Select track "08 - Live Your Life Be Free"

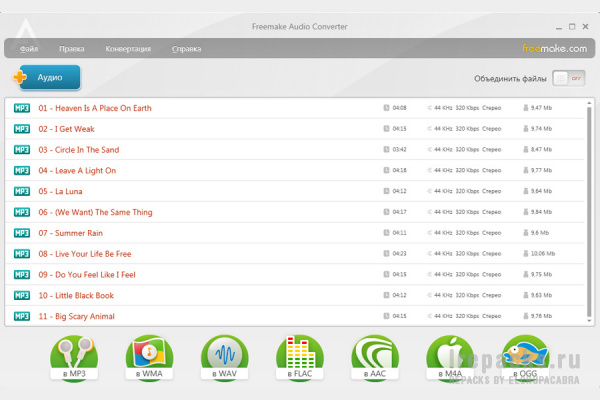point(295,254)
